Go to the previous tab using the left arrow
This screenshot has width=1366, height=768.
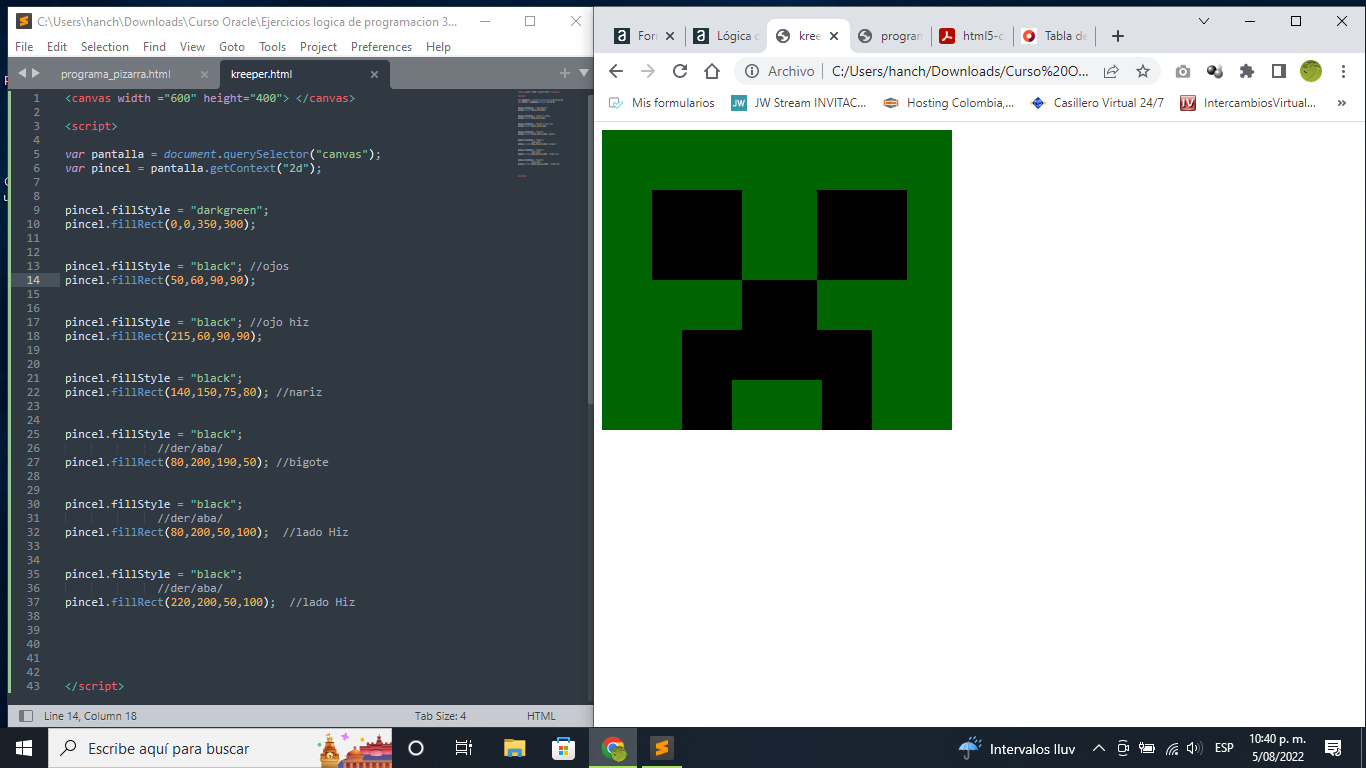point(22,73)
